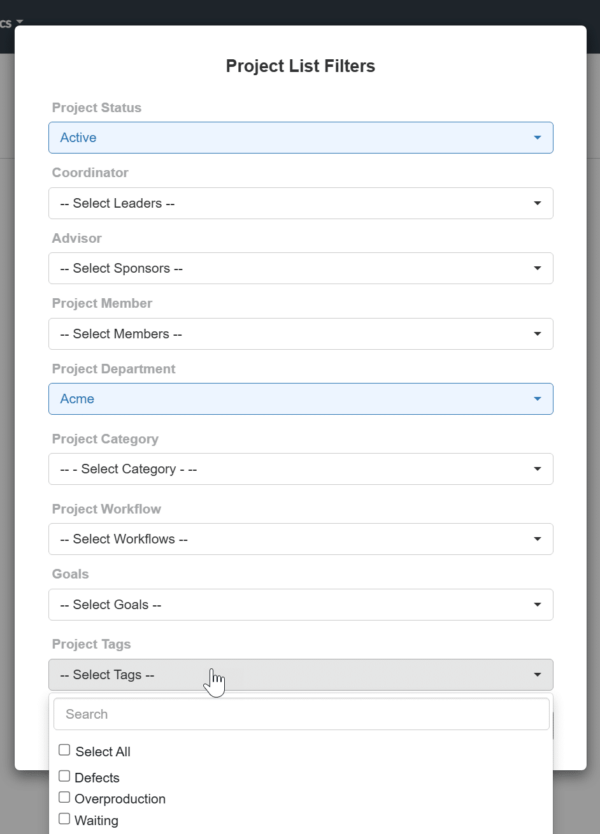Click the tags Search input field
The height and width of the screenshot is (834, 600).
(x=300, y=714)
